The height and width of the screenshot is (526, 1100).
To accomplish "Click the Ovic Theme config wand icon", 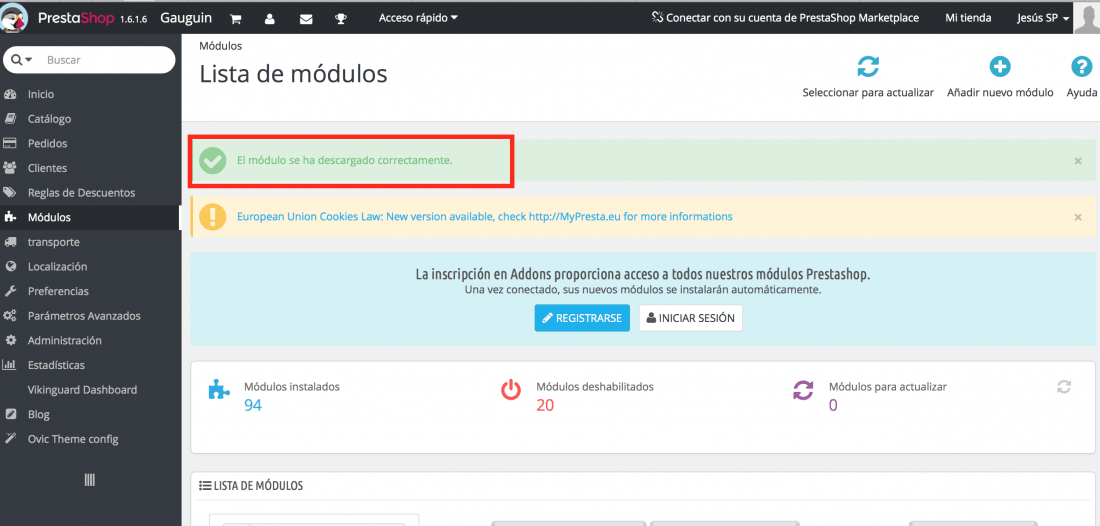I will [x=10, y=439].
